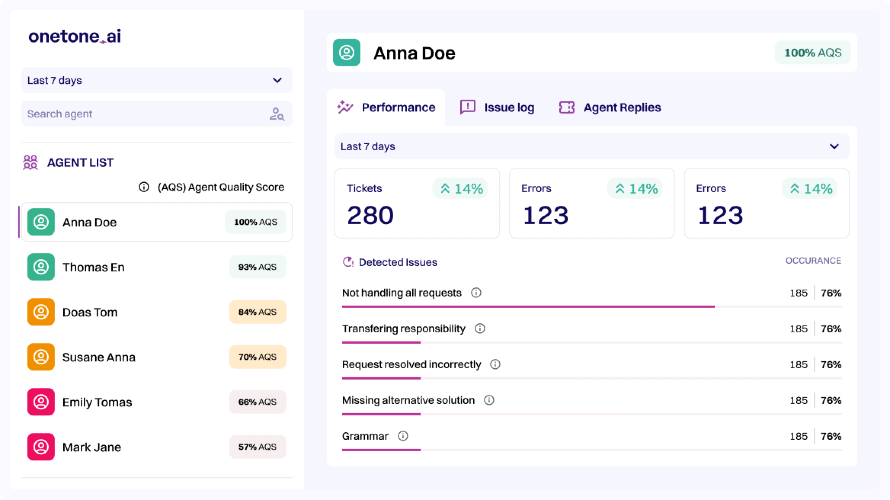The image size is (890, 500).
Task: Open the Agent Replies tab
Action: click(610, 107)
